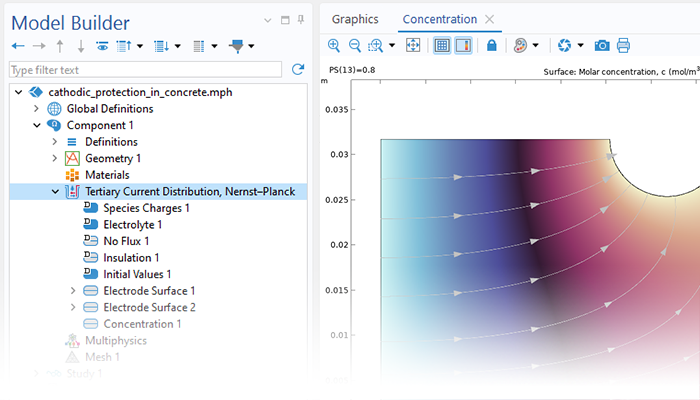Refresh the Model Builder filter
This screenshot has width=700, height=400.
pos(297,70)
